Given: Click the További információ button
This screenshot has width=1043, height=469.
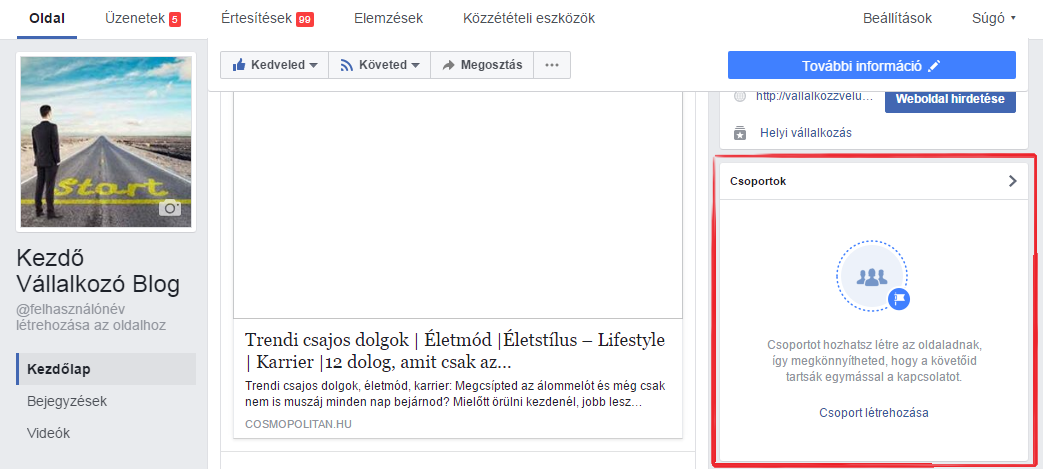Looking at the screenshot, I should pyautogui.click(x=871, y=65).
